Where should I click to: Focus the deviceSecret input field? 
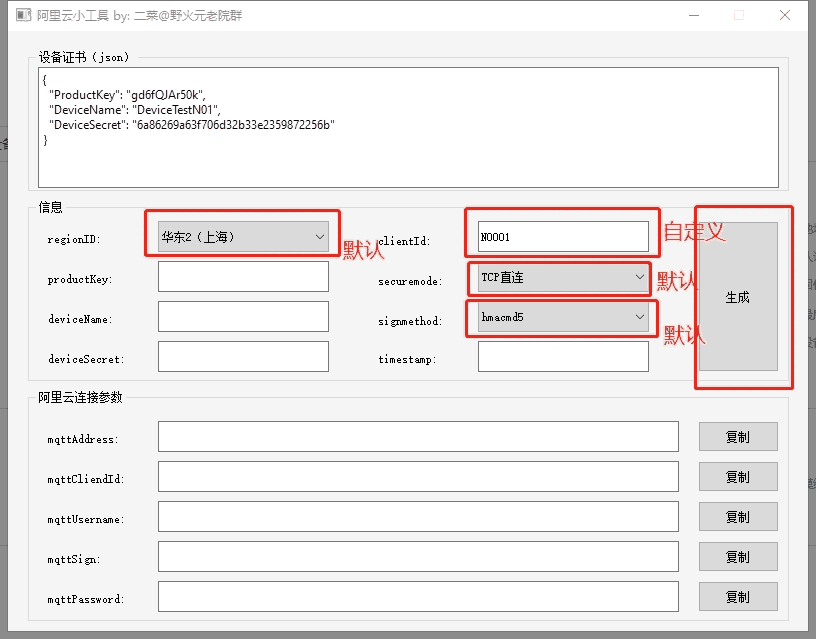click(243, 357)
